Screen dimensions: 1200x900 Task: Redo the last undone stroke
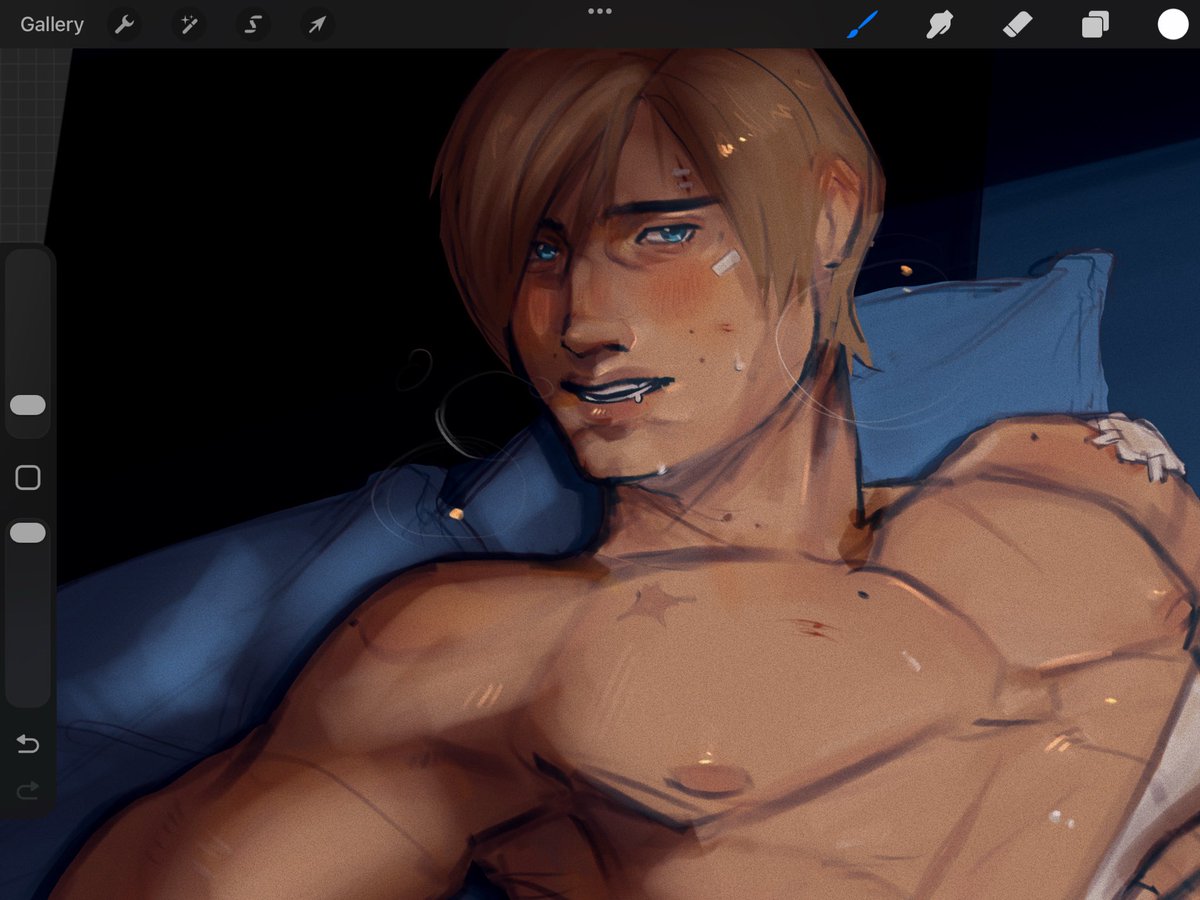click(x=28, y=792)
